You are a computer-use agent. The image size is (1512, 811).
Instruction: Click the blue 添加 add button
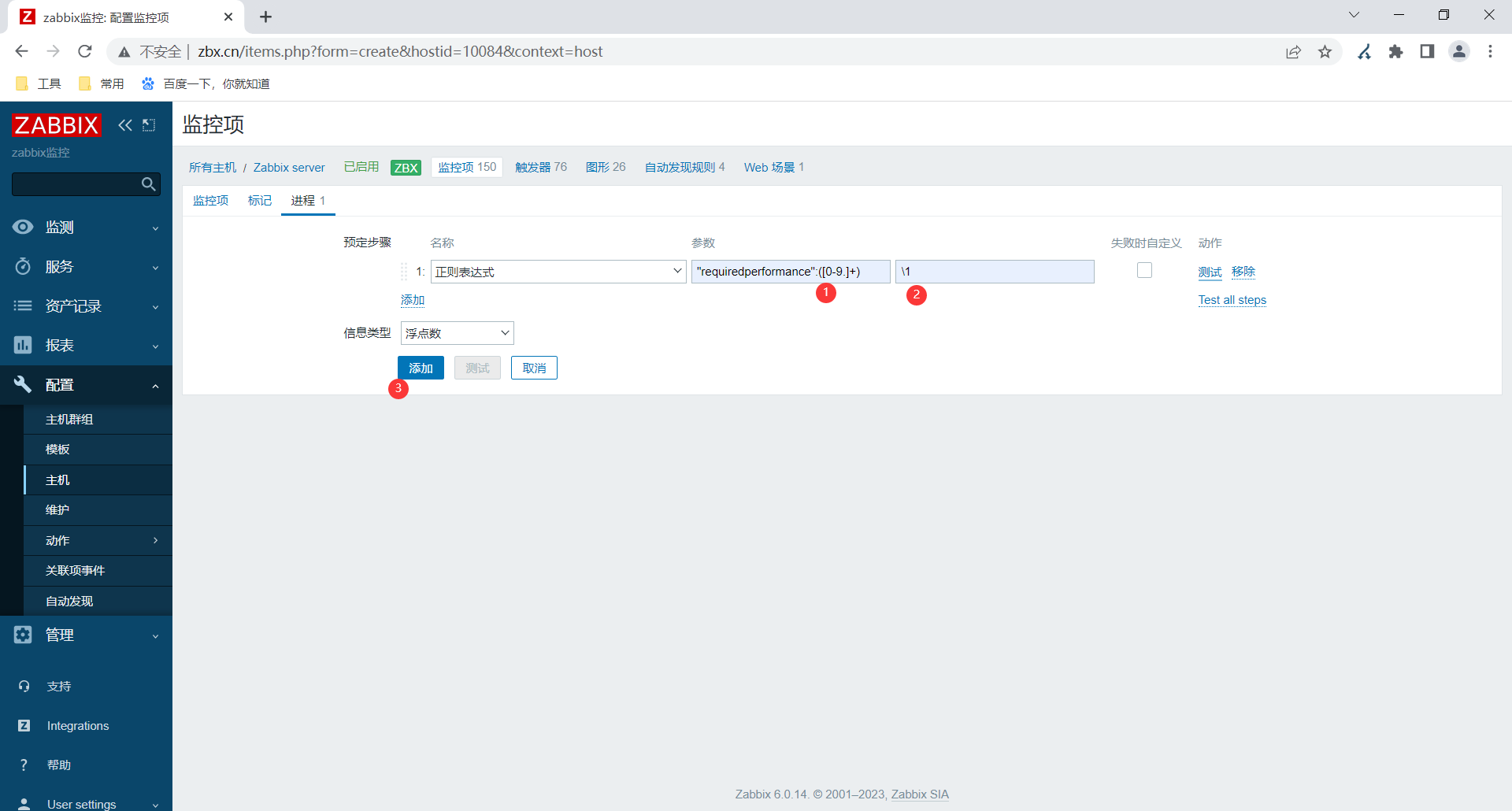coord(421,368)
